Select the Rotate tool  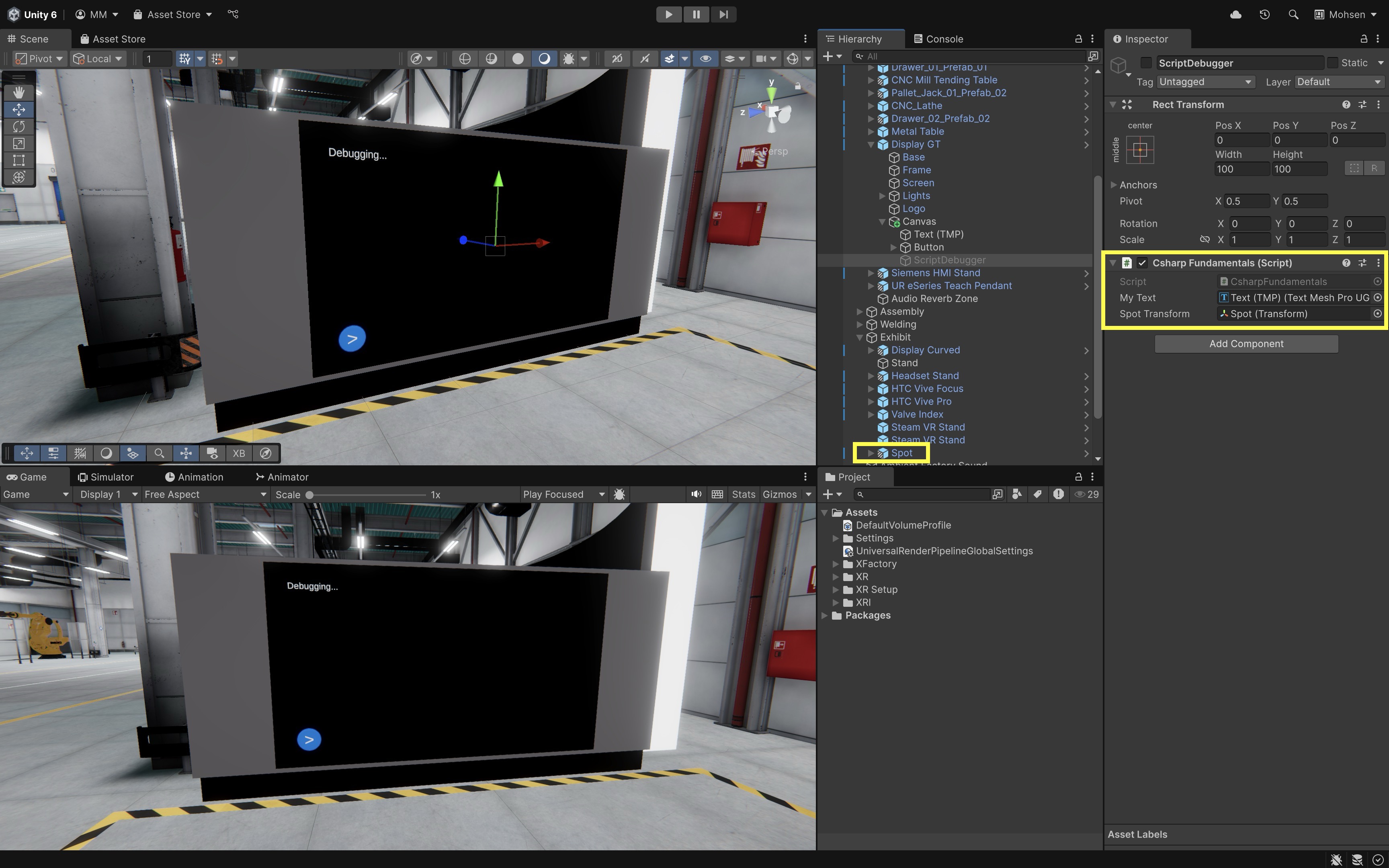point(18,126)
